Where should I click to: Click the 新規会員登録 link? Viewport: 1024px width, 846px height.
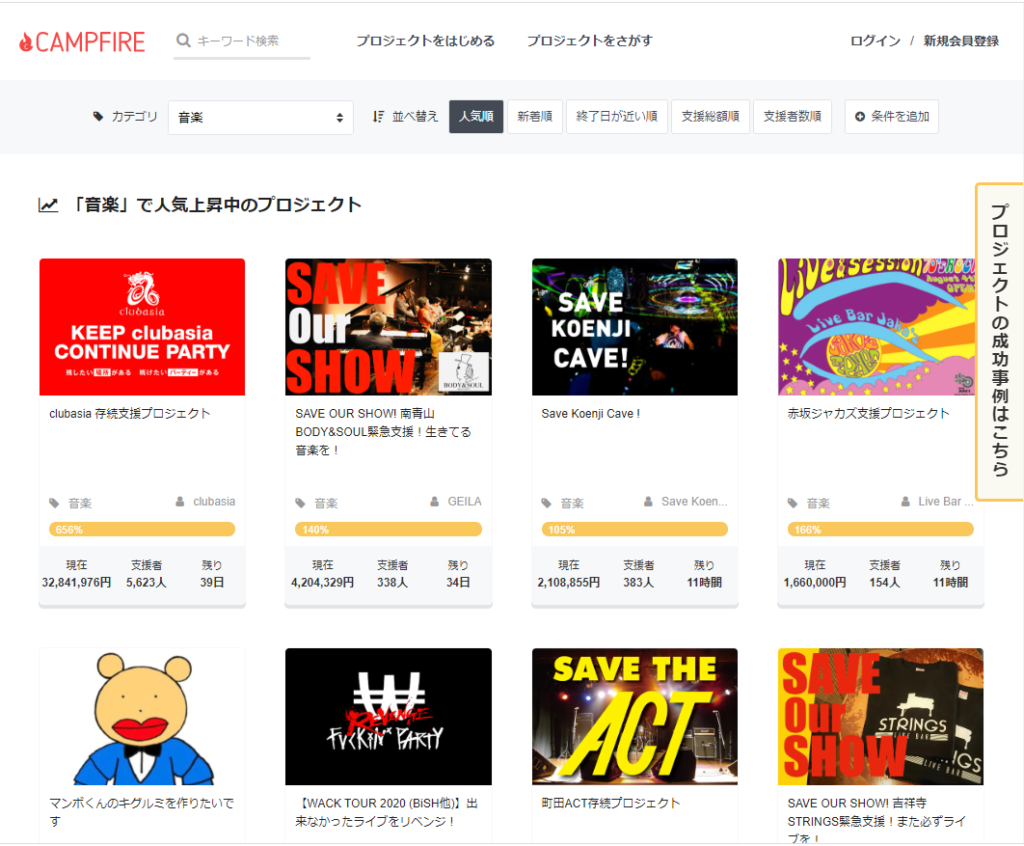[x=961, y=41]
